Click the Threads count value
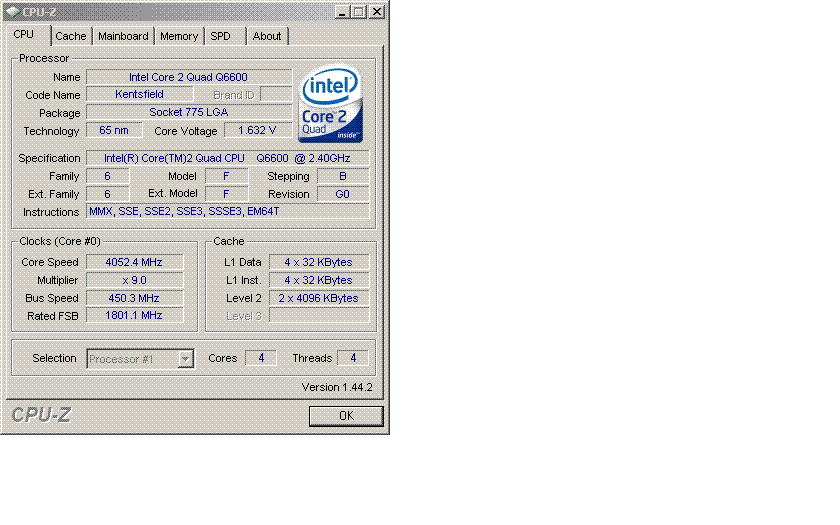The image size is (840, 525). (353, 358)
